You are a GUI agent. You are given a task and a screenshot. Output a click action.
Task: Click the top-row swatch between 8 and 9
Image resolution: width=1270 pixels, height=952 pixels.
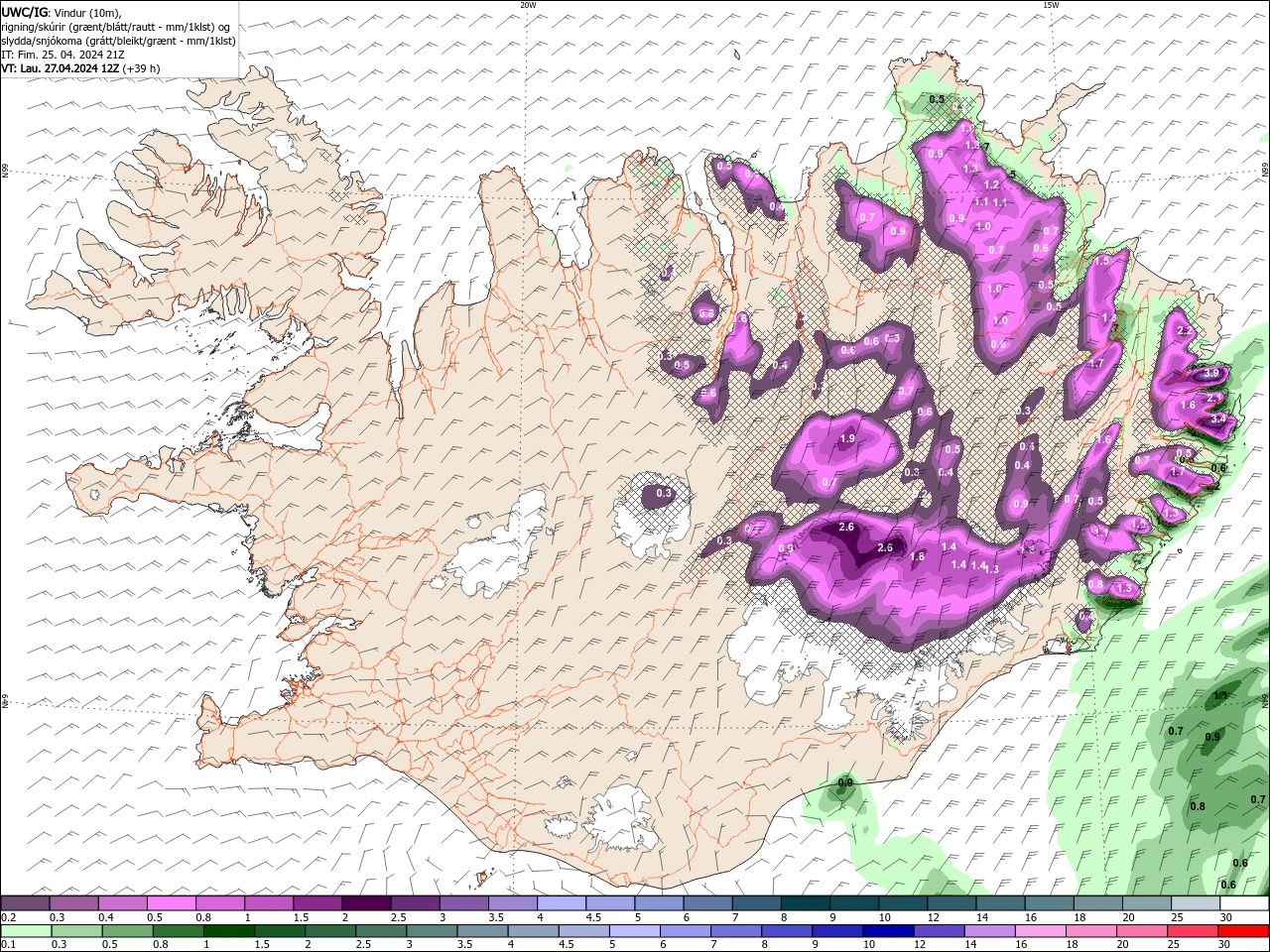804,903
